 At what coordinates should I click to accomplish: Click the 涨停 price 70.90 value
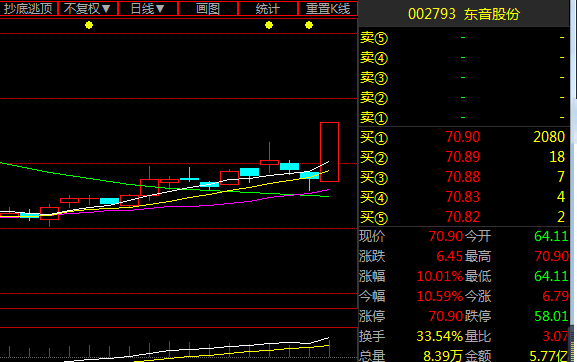(446, 316)
